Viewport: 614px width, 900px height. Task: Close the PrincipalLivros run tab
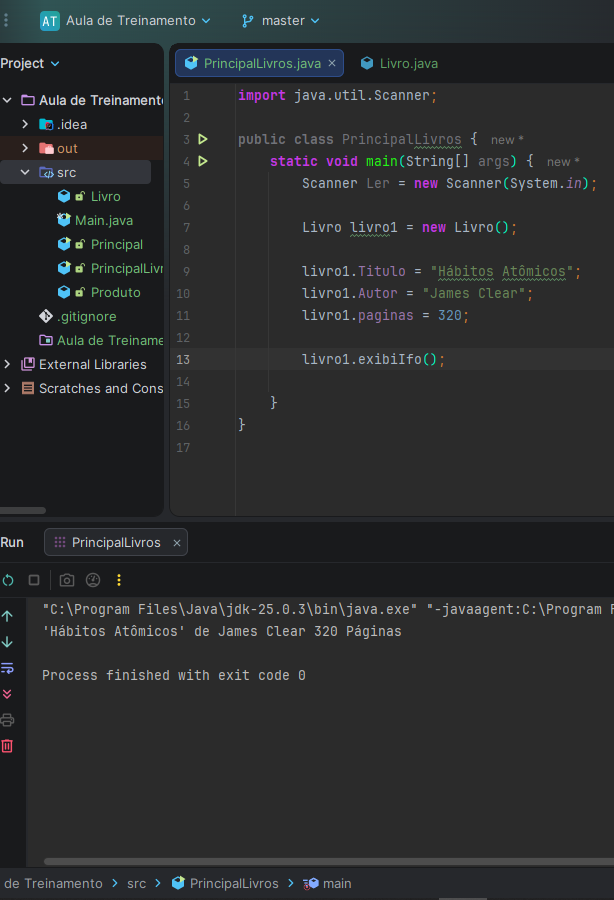177,543
